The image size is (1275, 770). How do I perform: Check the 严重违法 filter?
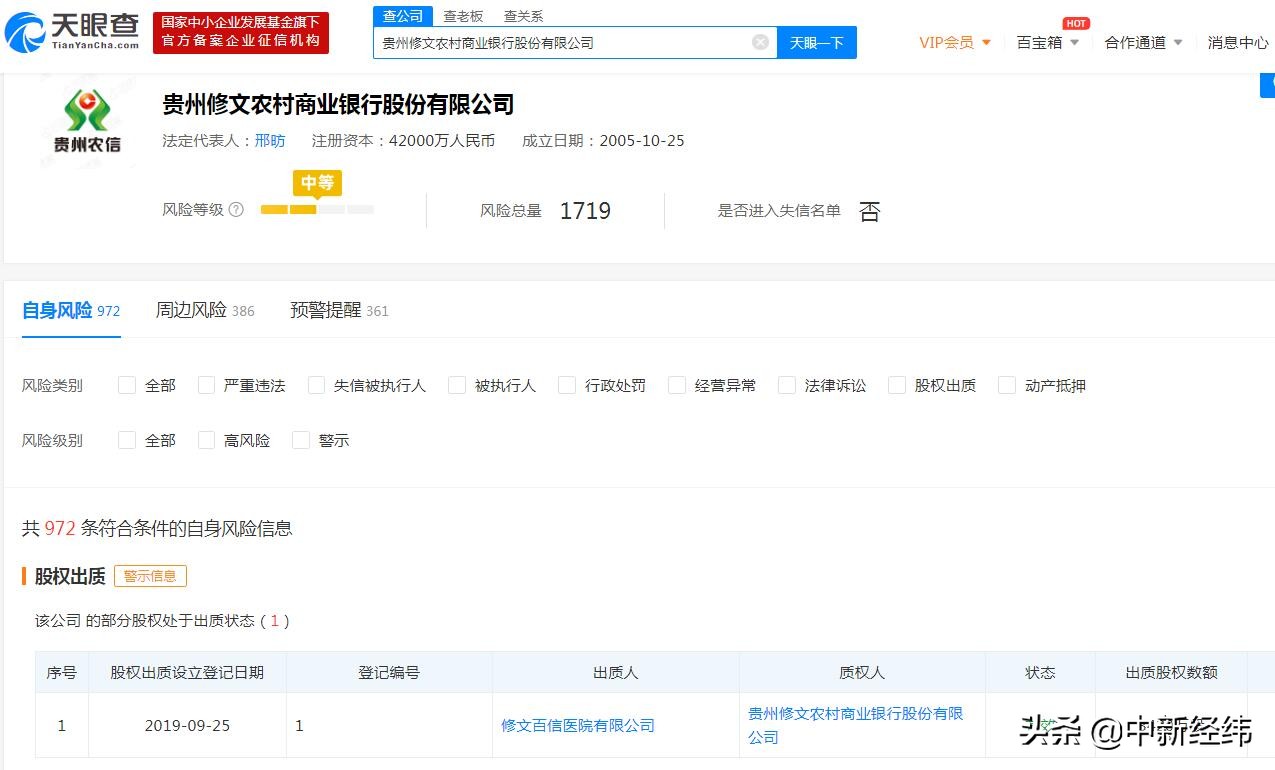[207, 385]
